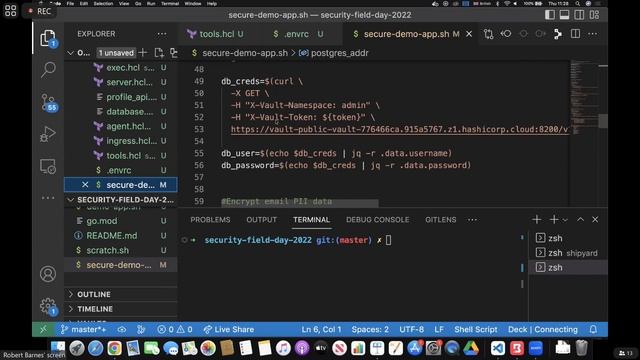Show additional activity bar views ellipsis
This screenshot has height=360, width=640.
click(x=48, y=198)
